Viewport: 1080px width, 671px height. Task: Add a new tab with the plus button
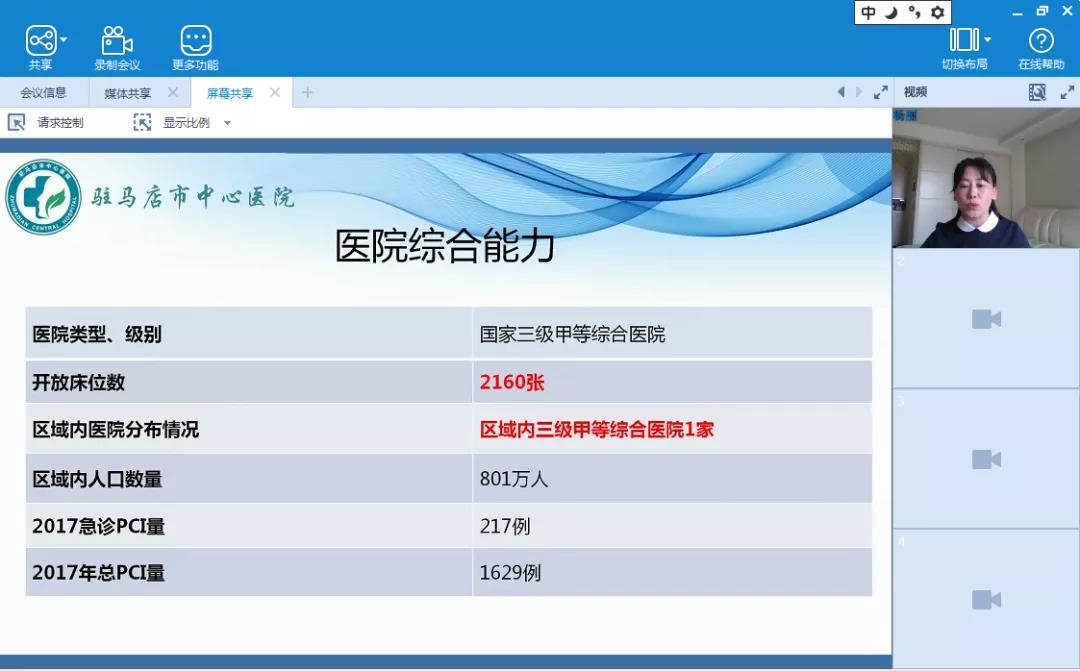(307, 91)
